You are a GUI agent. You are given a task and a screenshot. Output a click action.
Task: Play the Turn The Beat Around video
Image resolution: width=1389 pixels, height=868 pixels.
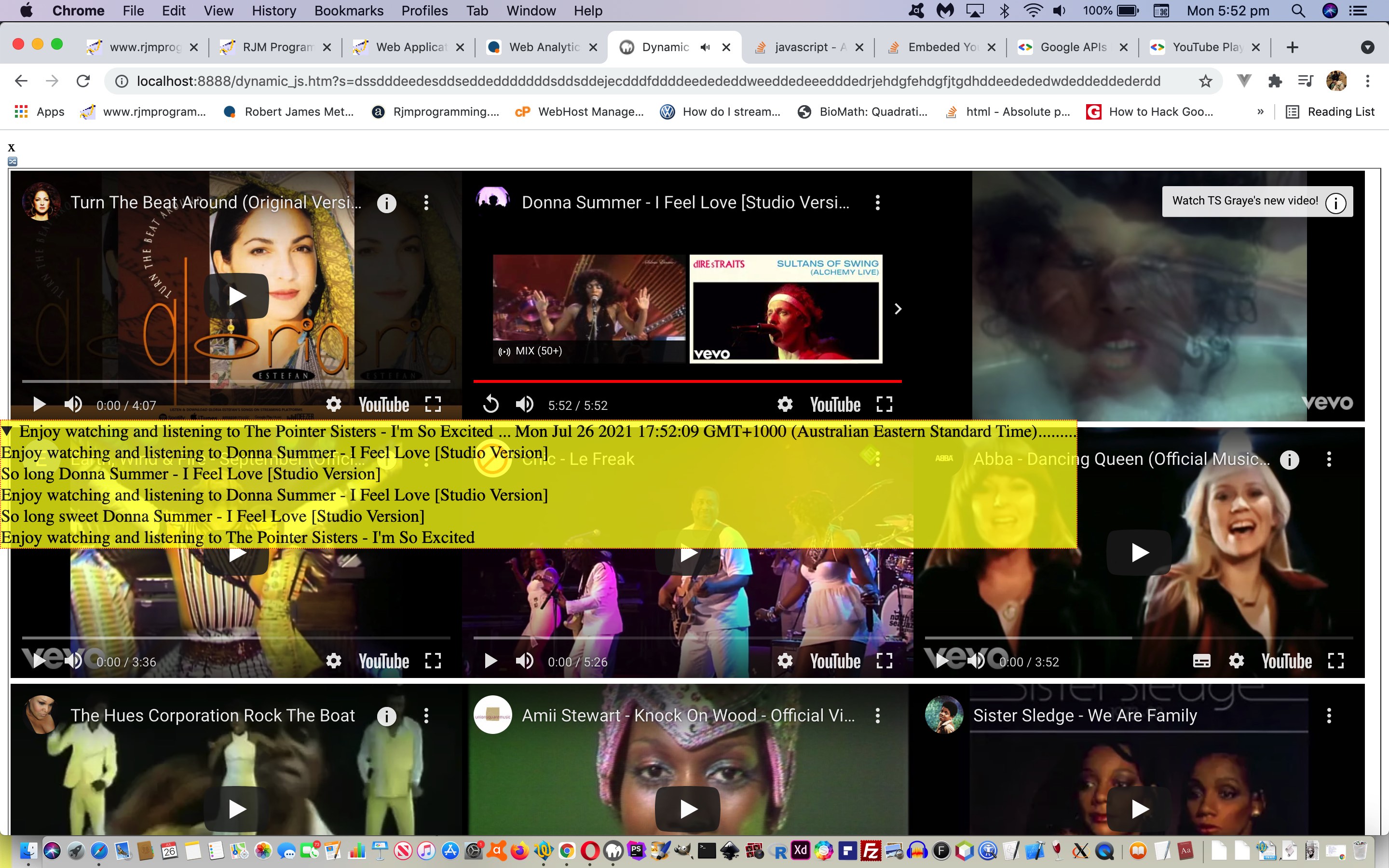(x=236, y=296)
